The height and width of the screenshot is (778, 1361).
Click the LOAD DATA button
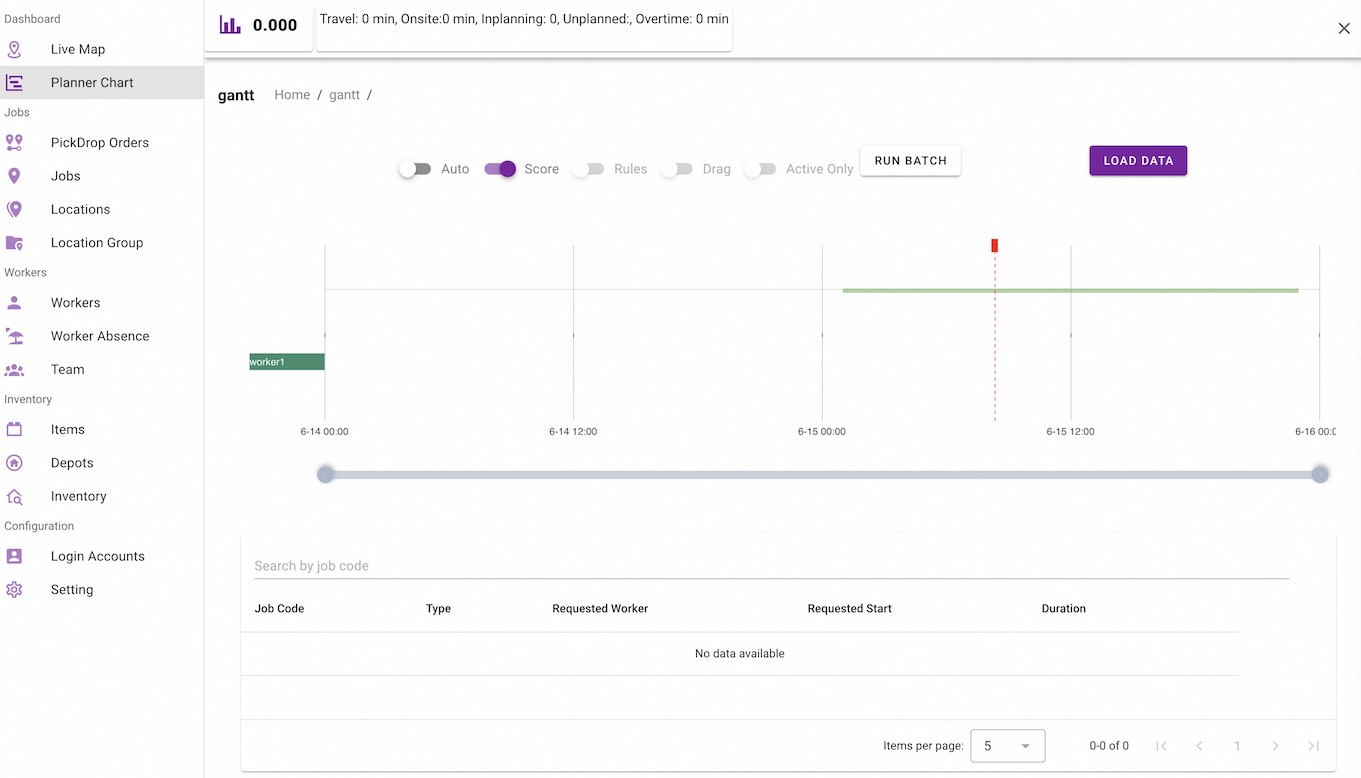(1138, 161)
